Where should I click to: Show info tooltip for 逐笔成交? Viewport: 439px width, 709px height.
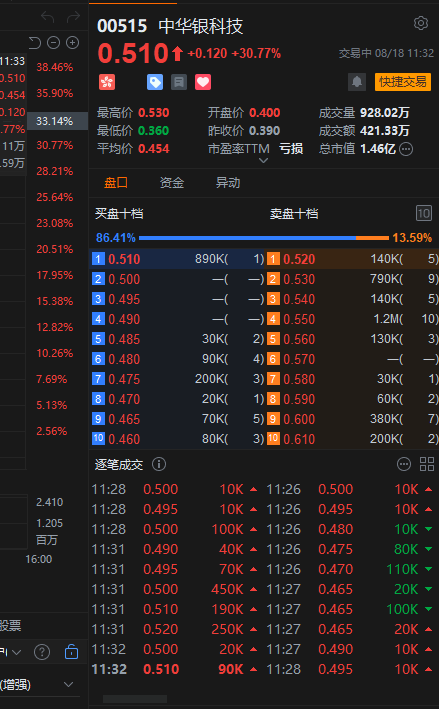[x=159, y=464]
